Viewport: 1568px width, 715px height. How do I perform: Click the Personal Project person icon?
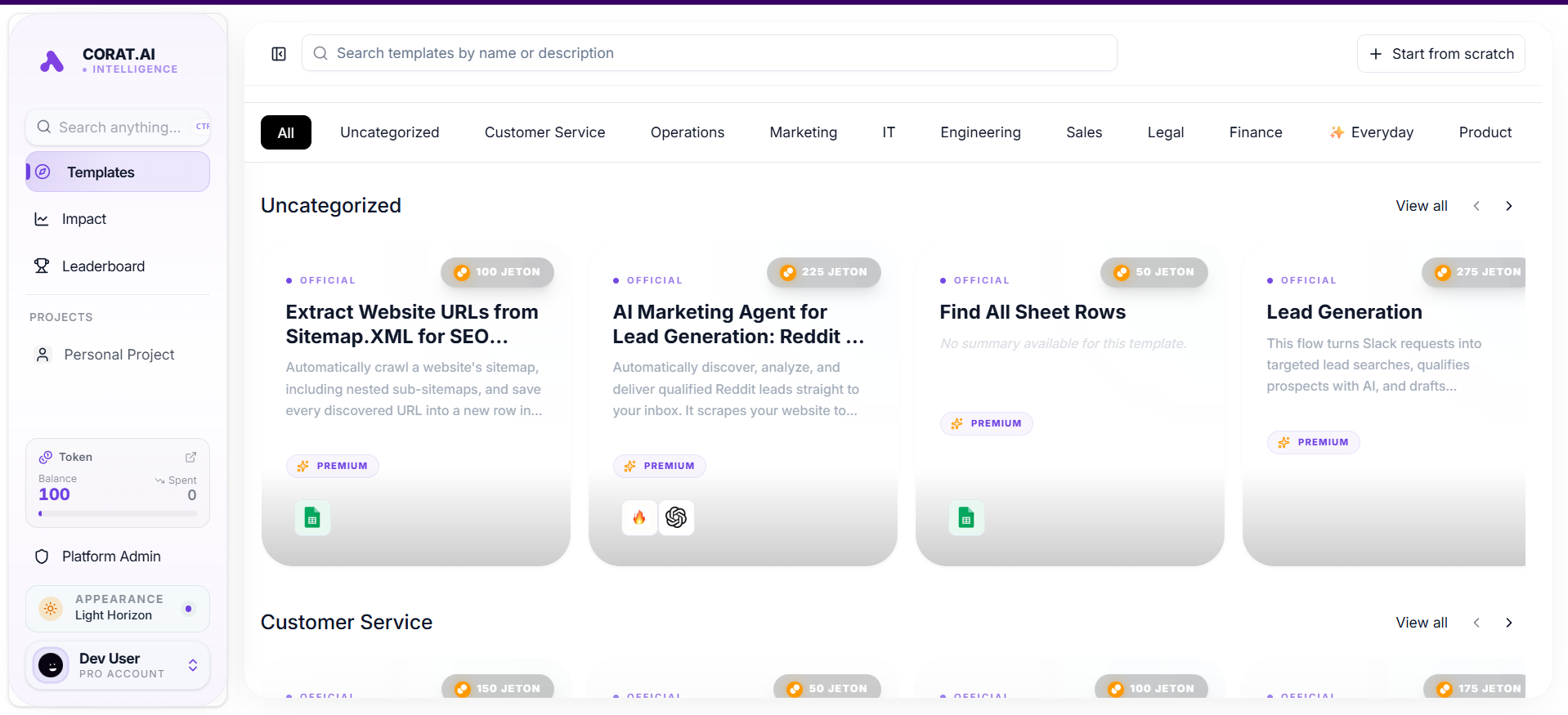pos(43,354)
